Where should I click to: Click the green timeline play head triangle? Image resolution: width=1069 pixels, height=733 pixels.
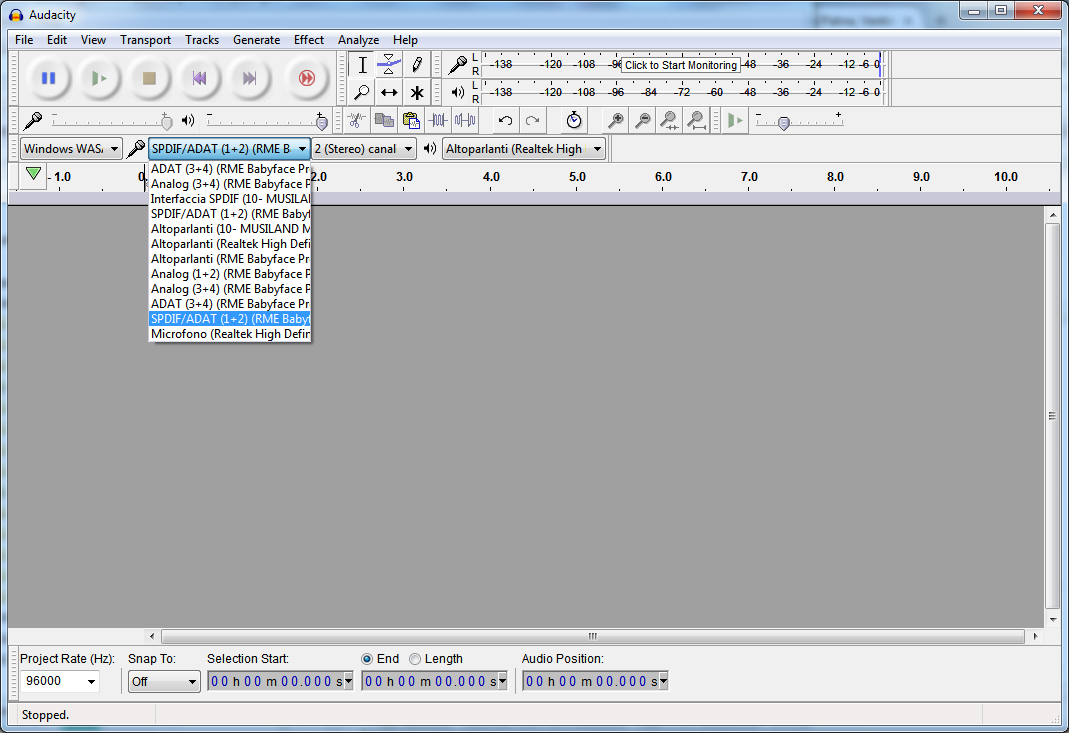coord(33,175)
